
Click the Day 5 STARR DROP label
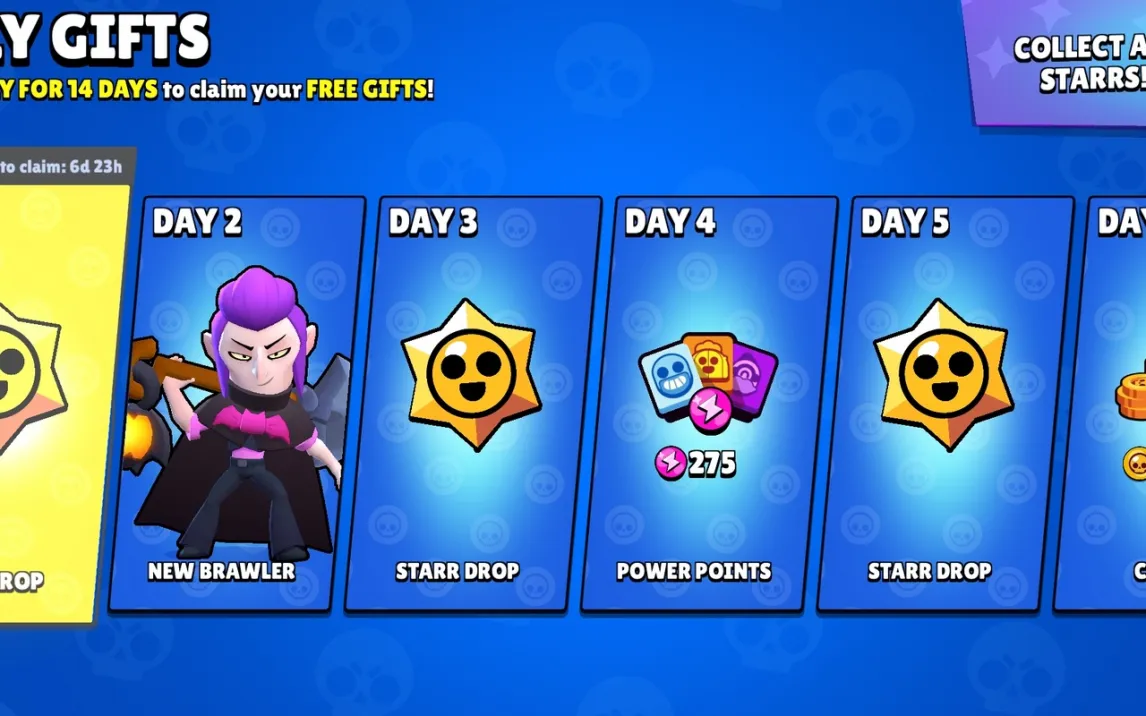pos(930,571)
